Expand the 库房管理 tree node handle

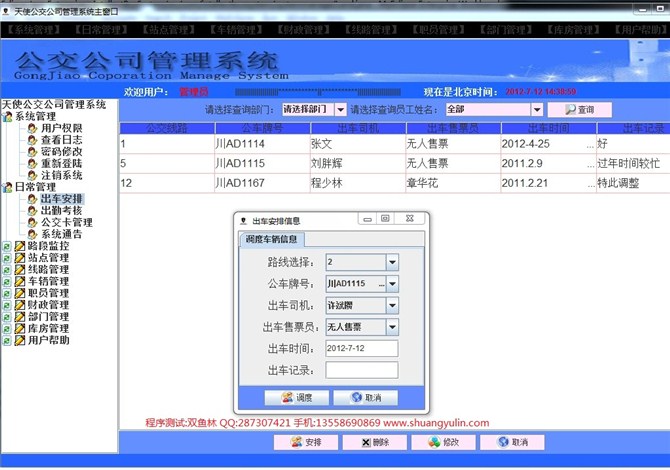coord(6,329)
